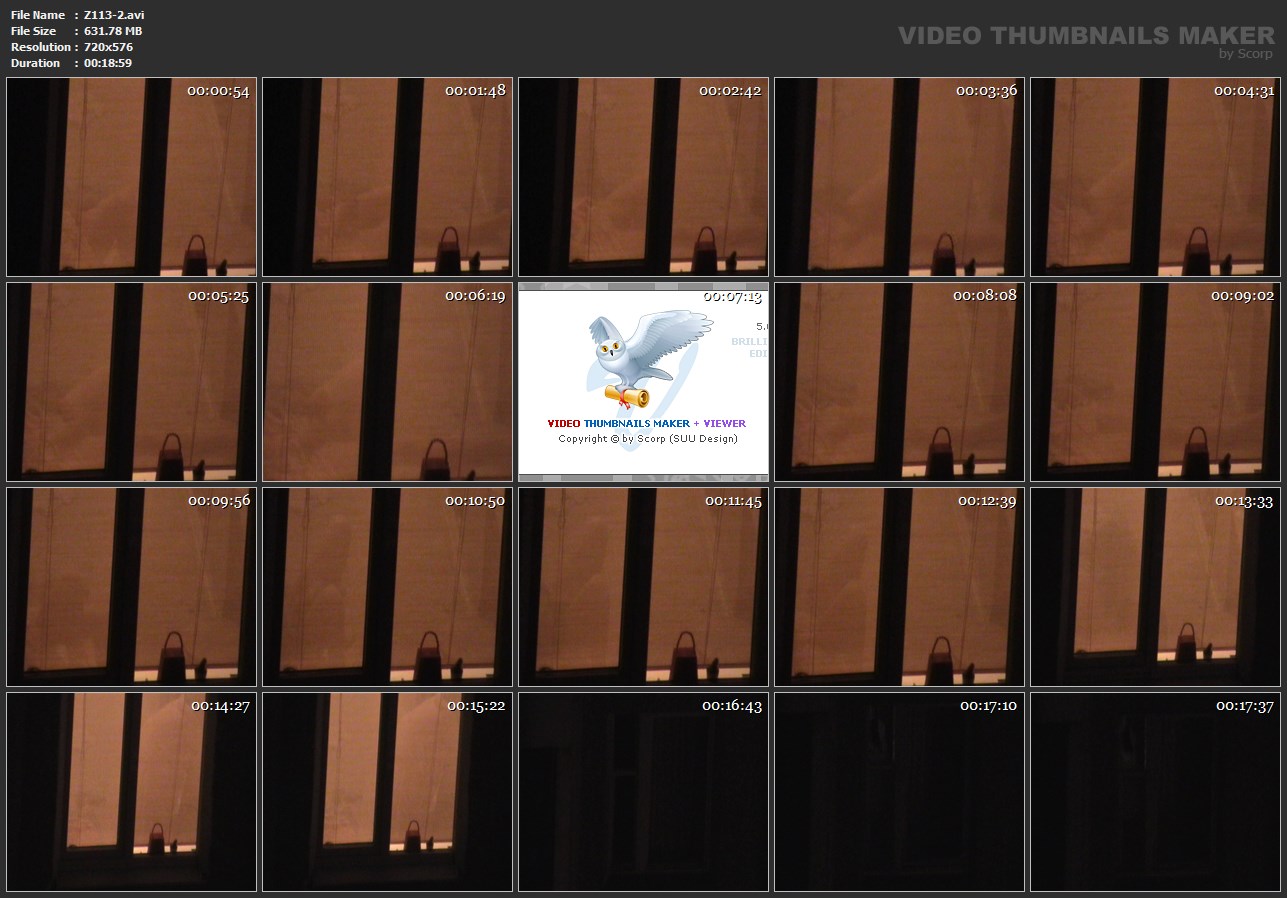Open the frame stamped 00:12:39
1287x898 pixels.
click(x=899, y=587)
